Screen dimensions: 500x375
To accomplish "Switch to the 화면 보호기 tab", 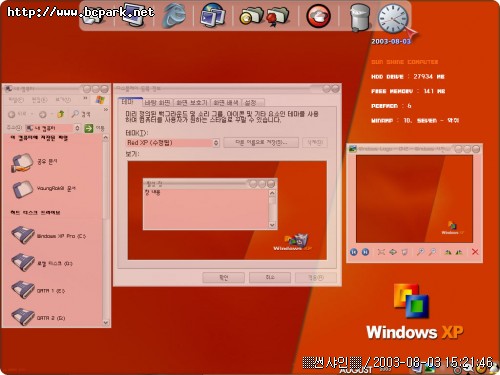I will point(192,102).
